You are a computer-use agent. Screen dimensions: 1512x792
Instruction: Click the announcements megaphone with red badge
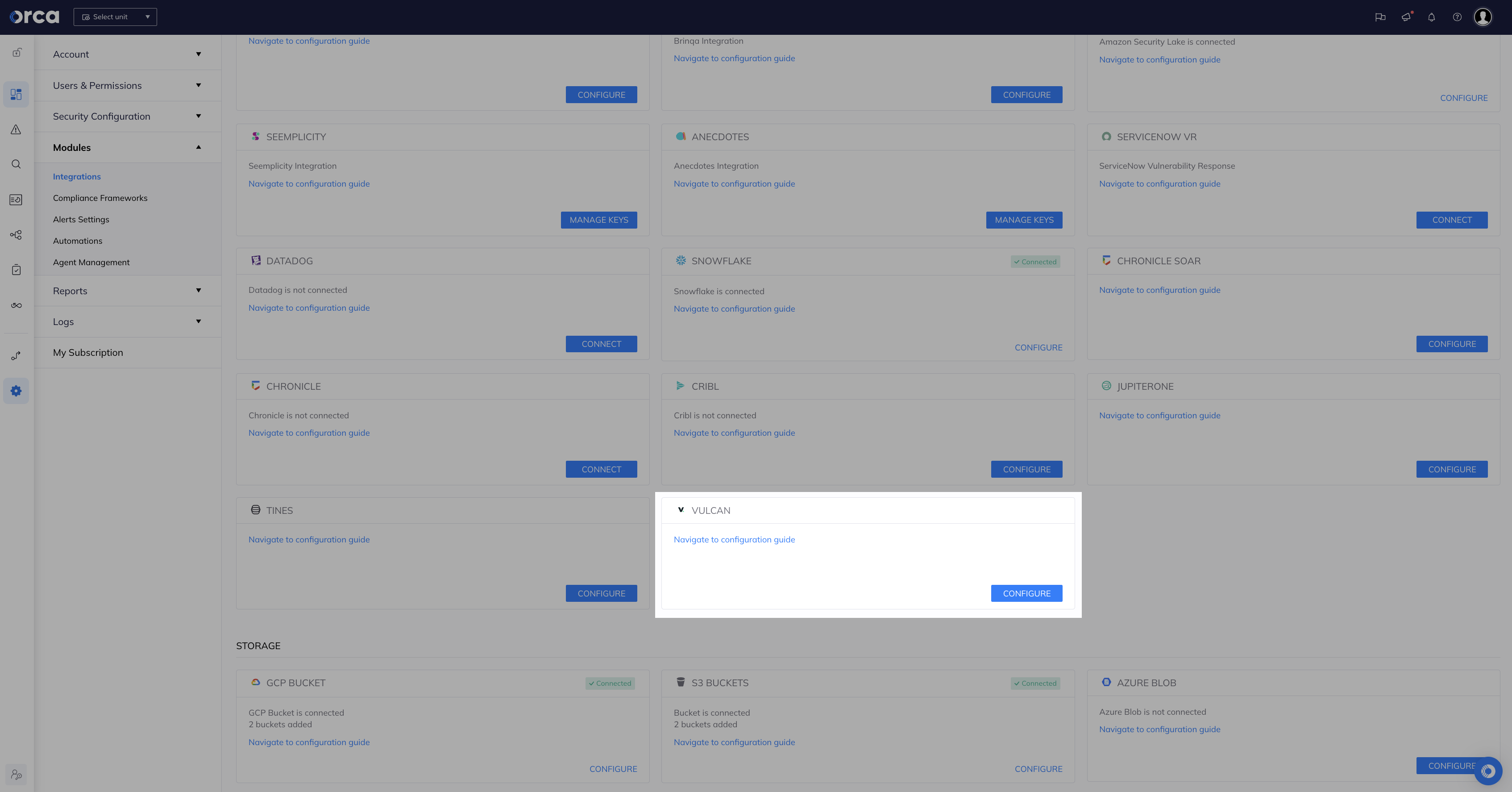coord(1406,17)
